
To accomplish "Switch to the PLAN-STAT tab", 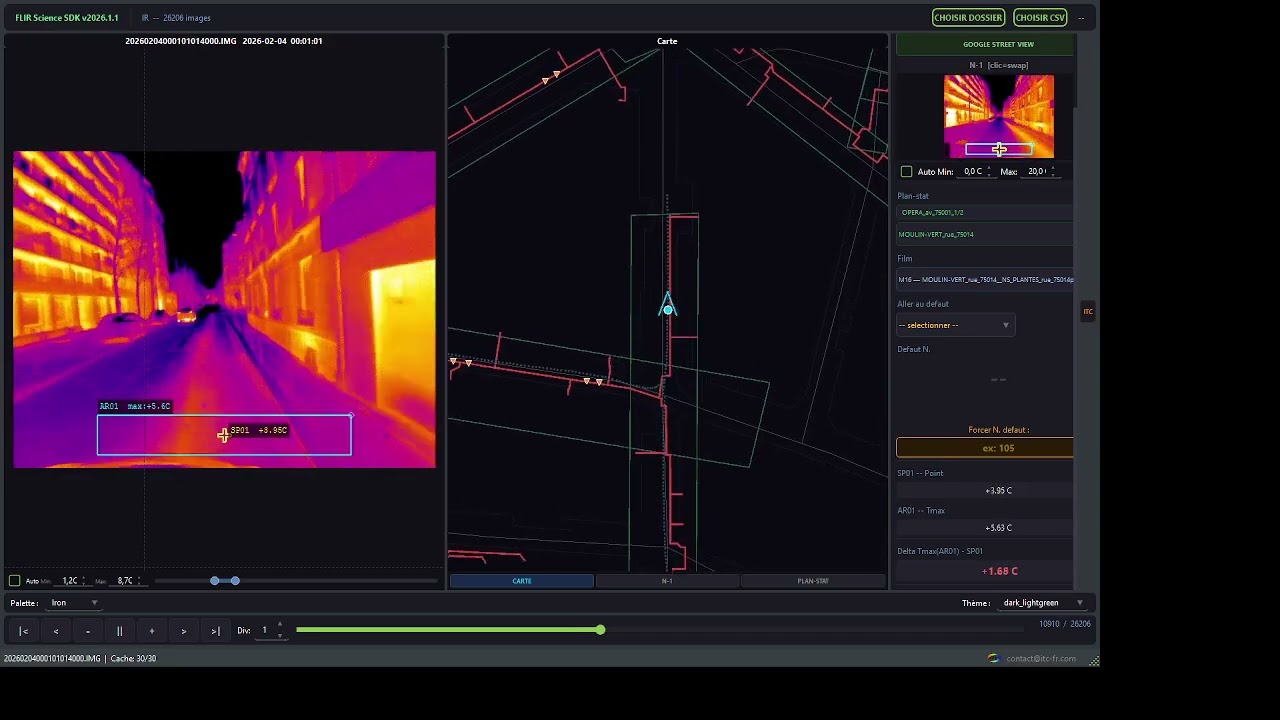I will [813, 581].
